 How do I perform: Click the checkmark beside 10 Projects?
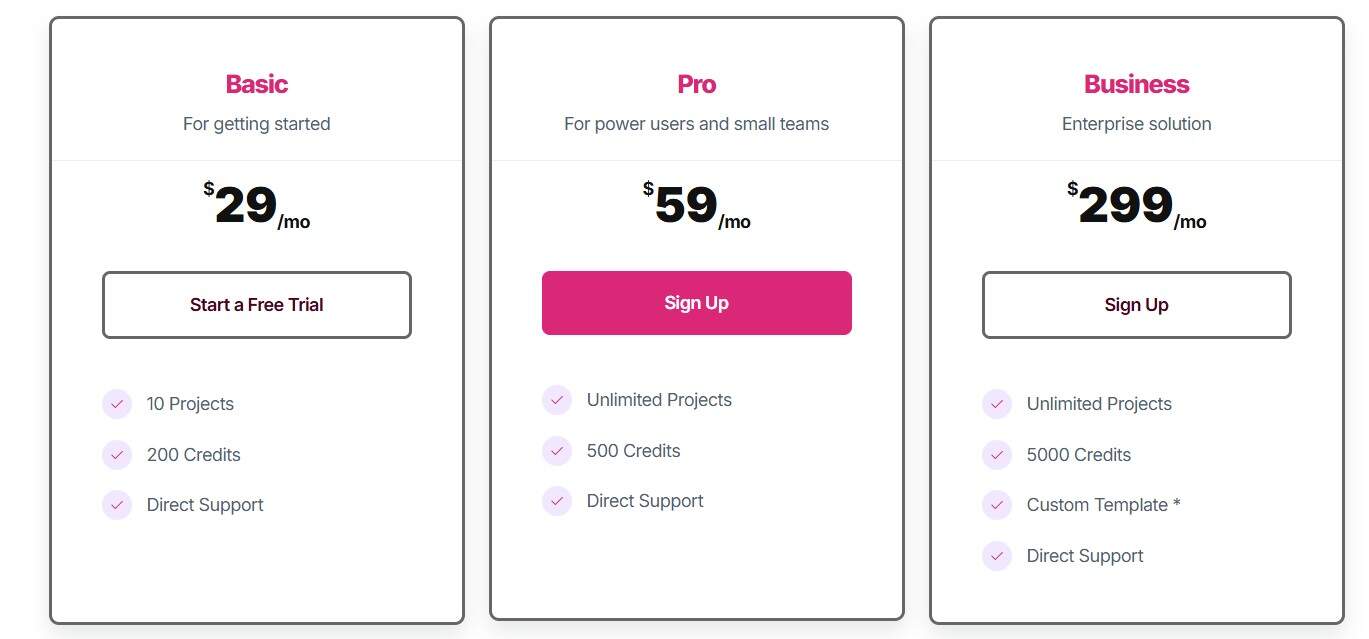(116, 404)
